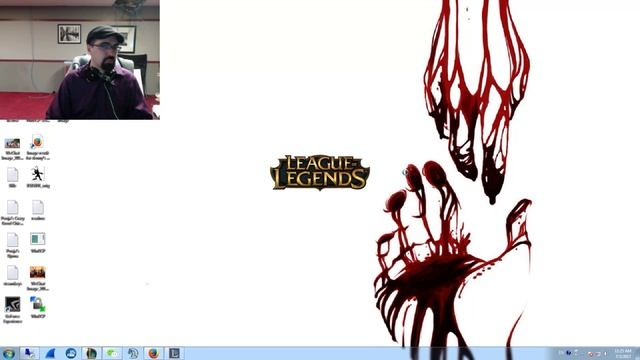Open the Firefox taskbar icon
This screenshot has width=640, height=360.
[153, 353]
